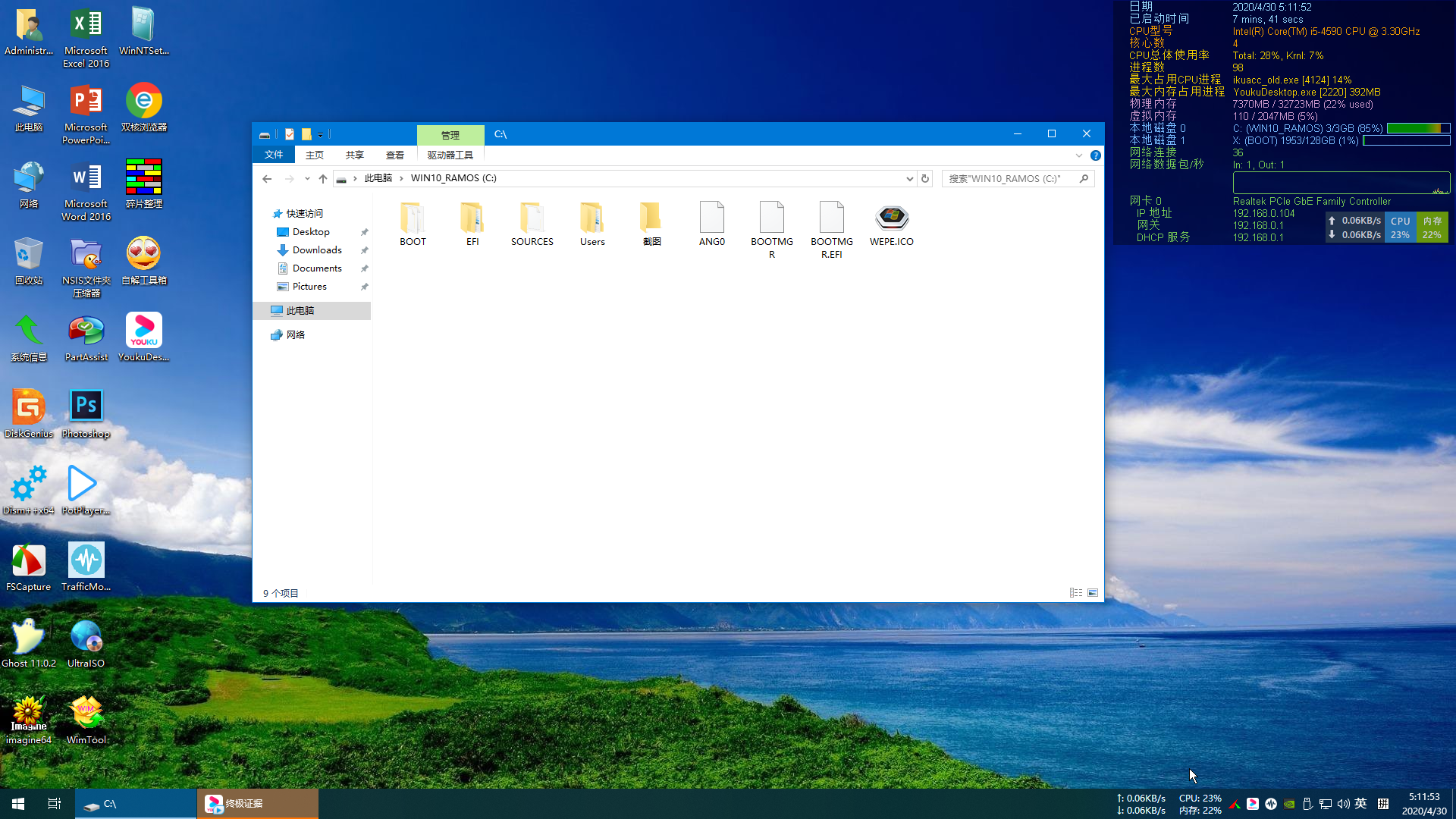Screen dimensions: 1456x819
Task: Open Task View on the taskbar
Action: [x=55, y=804]
